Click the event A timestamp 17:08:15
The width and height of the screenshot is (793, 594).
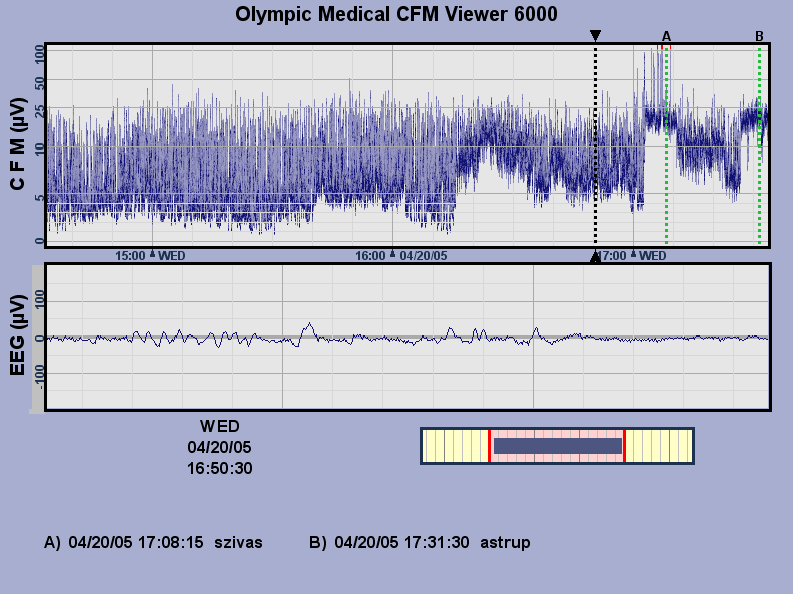tap(170, 542)
